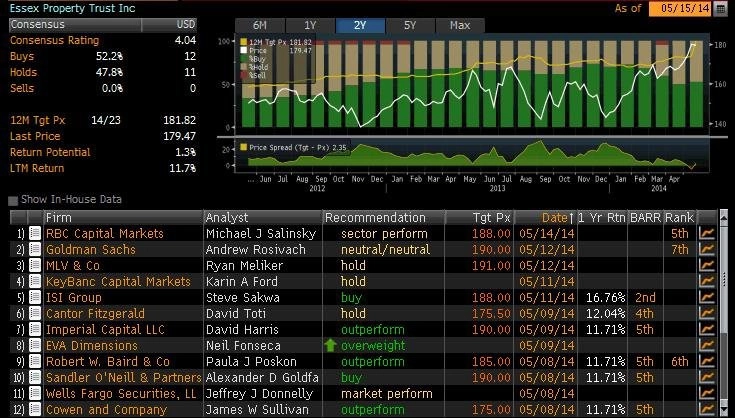This screenshot has height=418, width=735.
Task: Sort table by Rank column header
Action: [x=679, y=217]
